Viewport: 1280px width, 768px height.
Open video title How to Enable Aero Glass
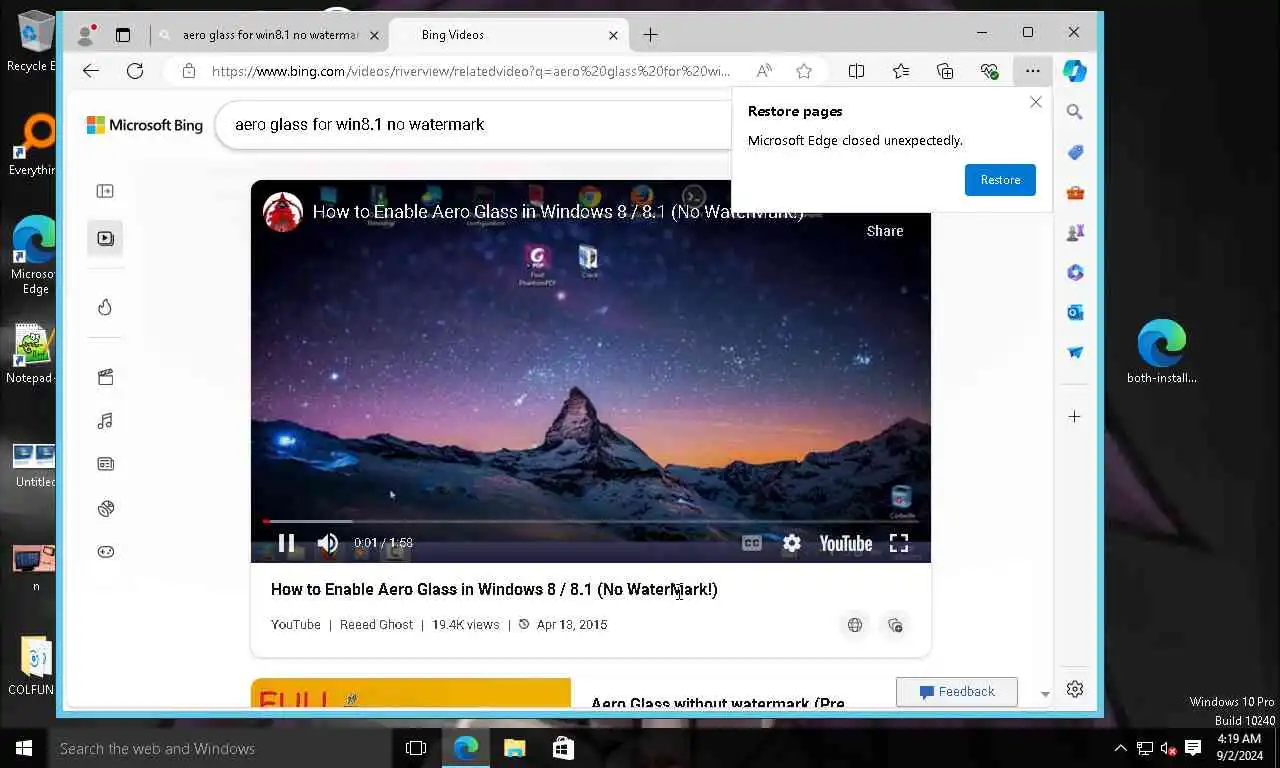[494, 589]
